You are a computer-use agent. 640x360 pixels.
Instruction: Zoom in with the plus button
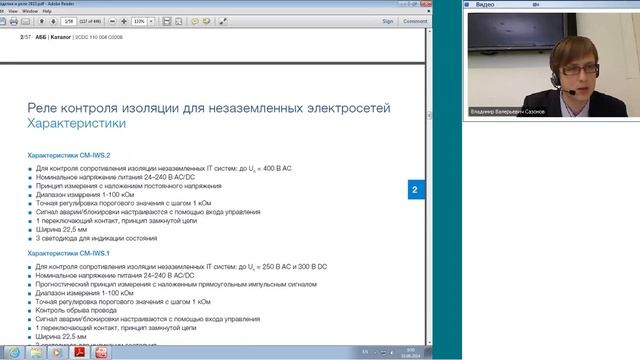point(124,21)
